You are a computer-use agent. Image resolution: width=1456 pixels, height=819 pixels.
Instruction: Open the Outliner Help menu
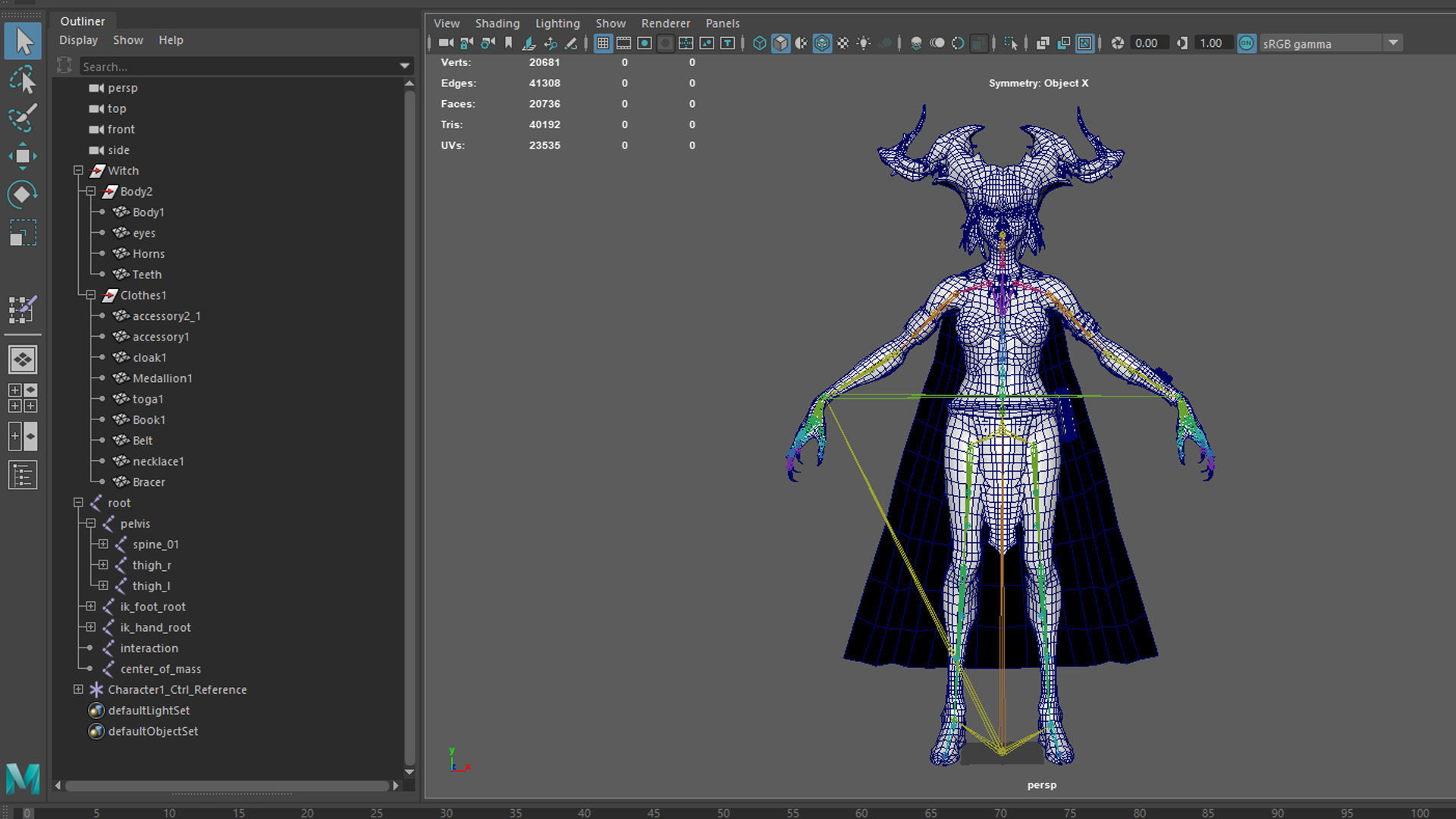pos(171,40)
